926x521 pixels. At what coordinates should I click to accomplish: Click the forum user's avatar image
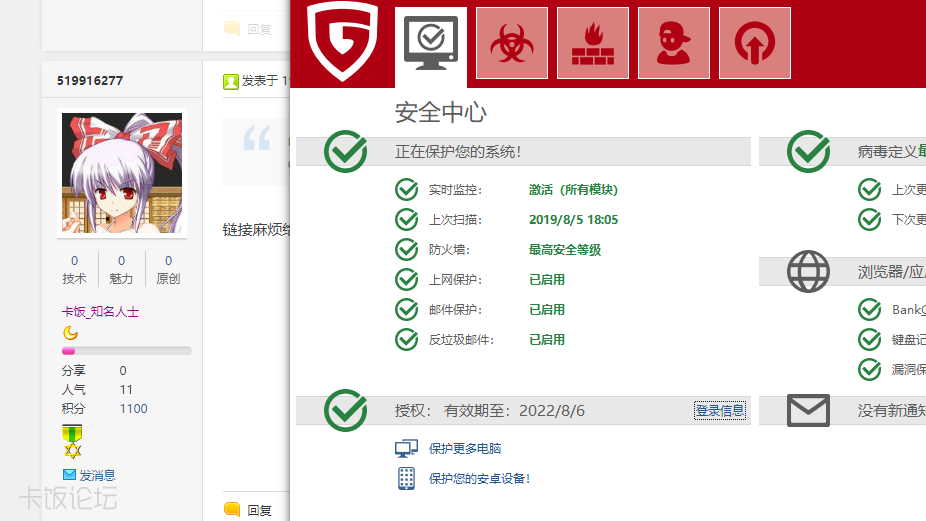pyautogui.click(x=122, y=173)
